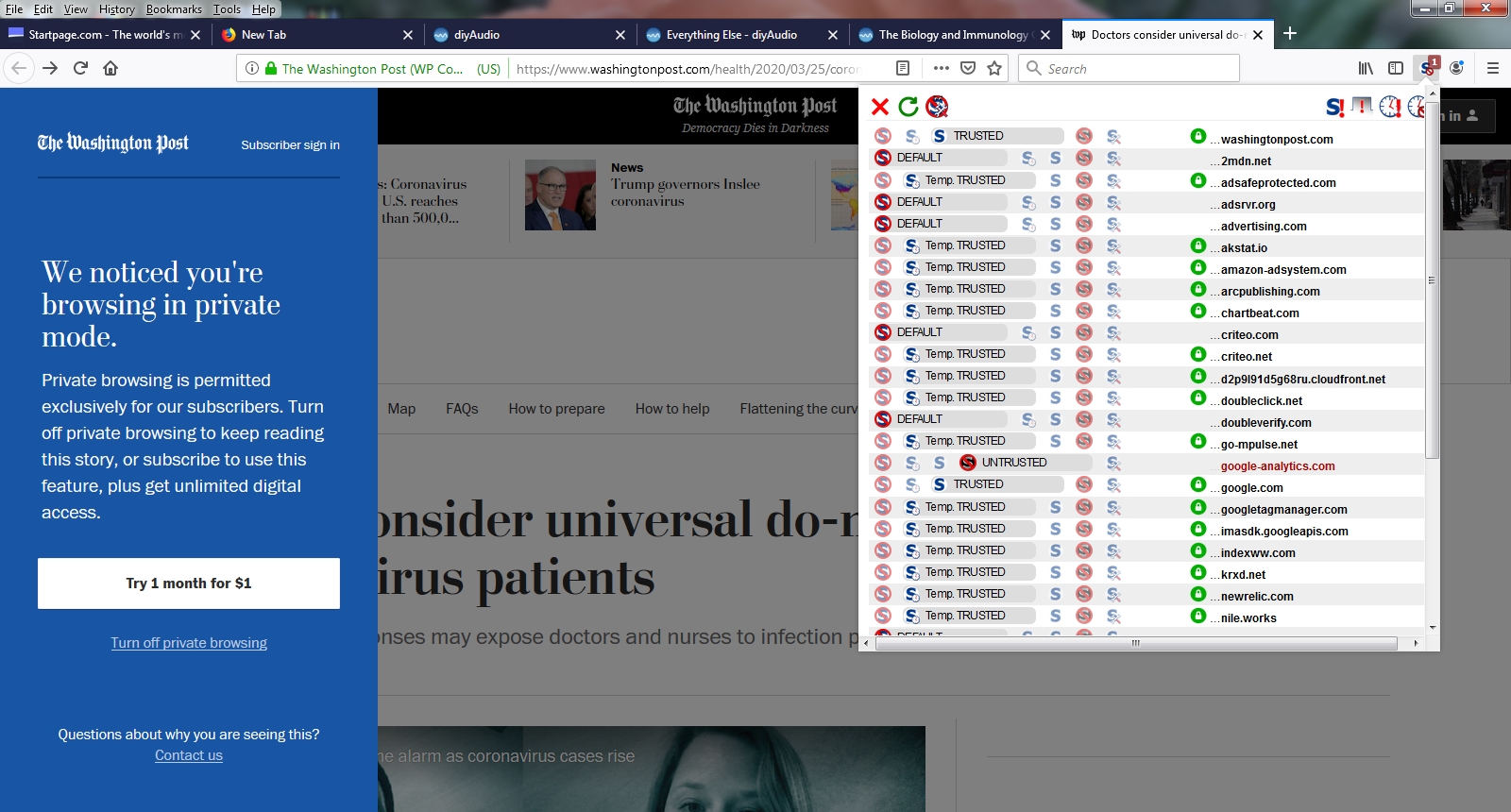Open the History menu
The height and width of the screenshot is (812, 1511).
pos(116,9)
